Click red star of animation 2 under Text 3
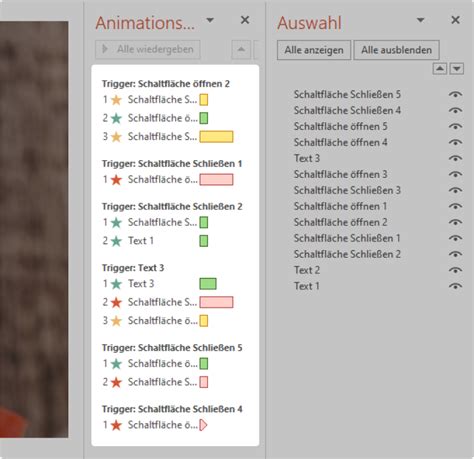The image size is (474, 459). click(x=116, y=302)
